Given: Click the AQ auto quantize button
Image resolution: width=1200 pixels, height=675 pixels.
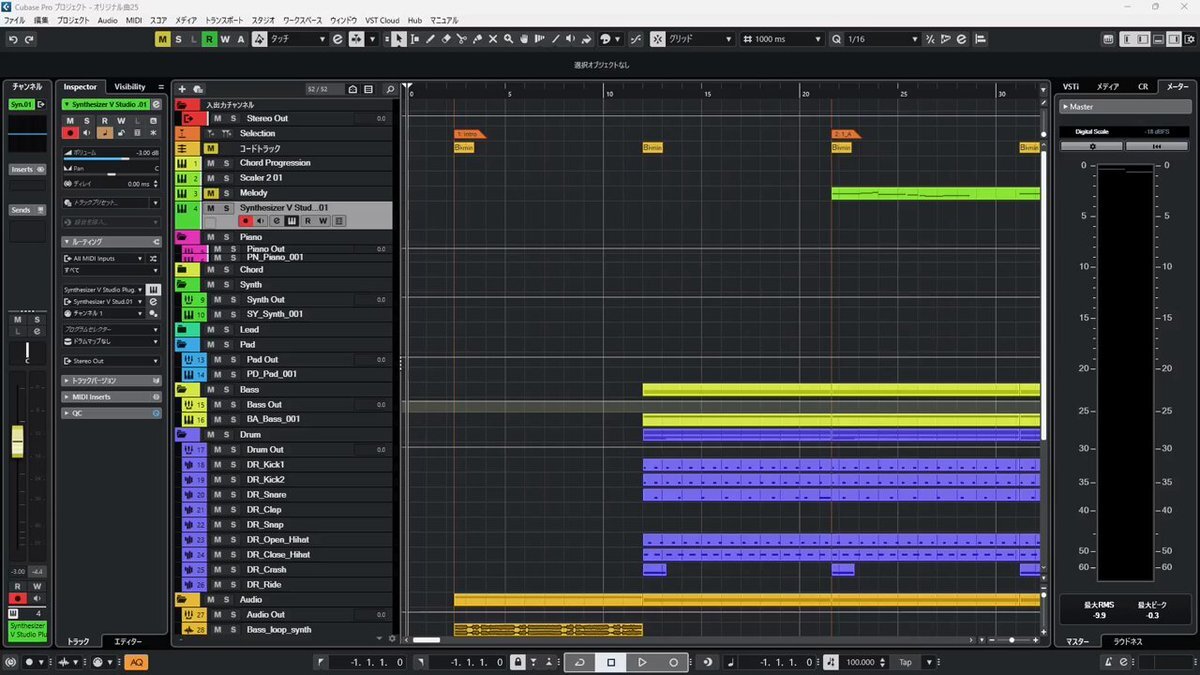Looking at the screenshot, I should point(136,662).
